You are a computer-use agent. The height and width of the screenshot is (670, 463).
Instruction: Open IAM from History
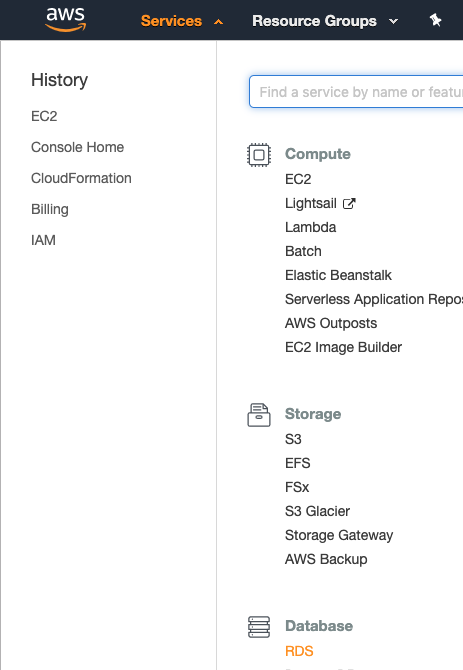pos(43,240)
